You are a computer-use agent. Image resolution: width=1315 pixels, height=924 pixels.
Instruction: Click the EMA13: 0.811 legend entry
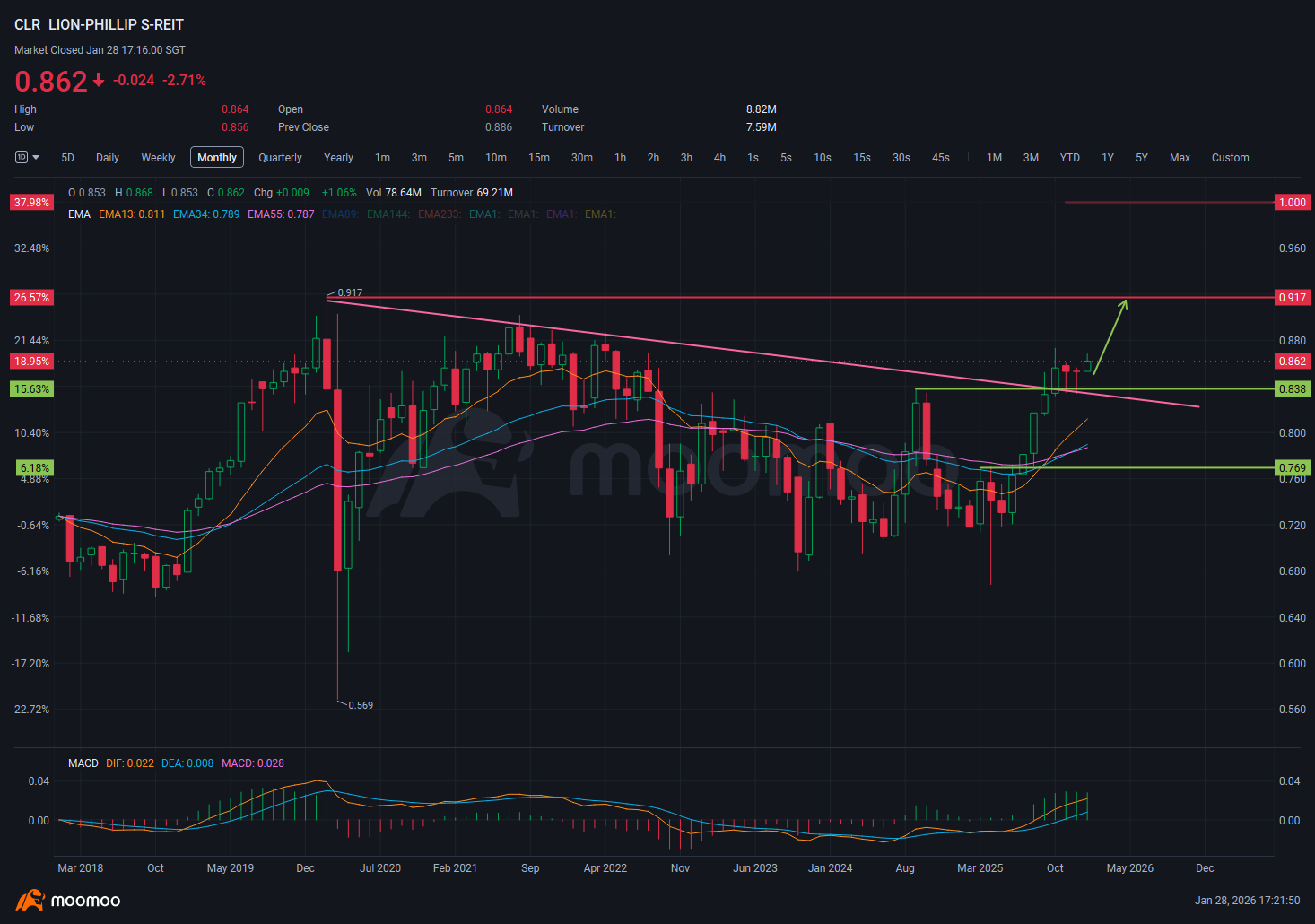click(132, 214)
